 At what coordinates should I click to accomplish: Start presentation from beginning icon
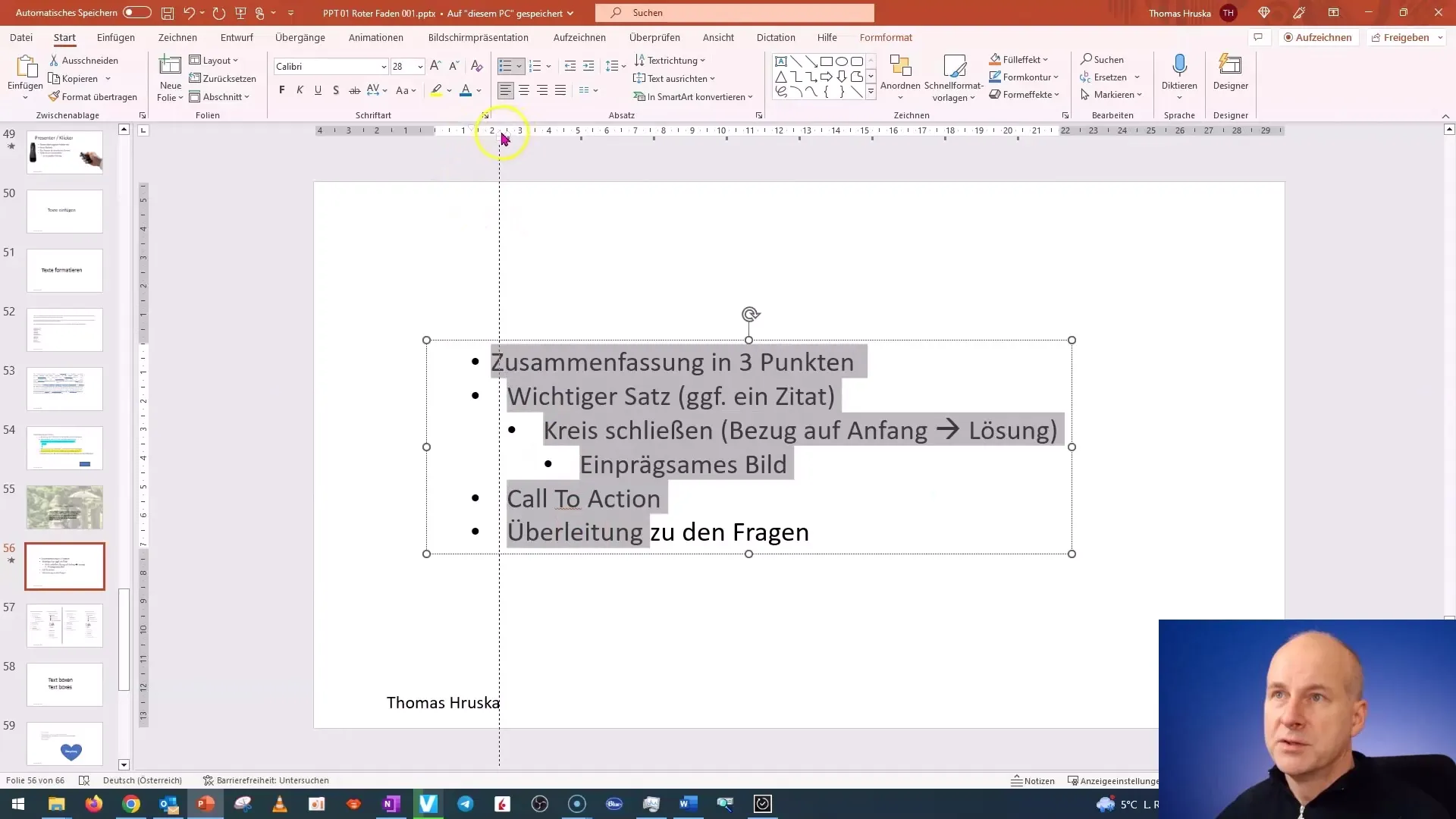(240, 13)
